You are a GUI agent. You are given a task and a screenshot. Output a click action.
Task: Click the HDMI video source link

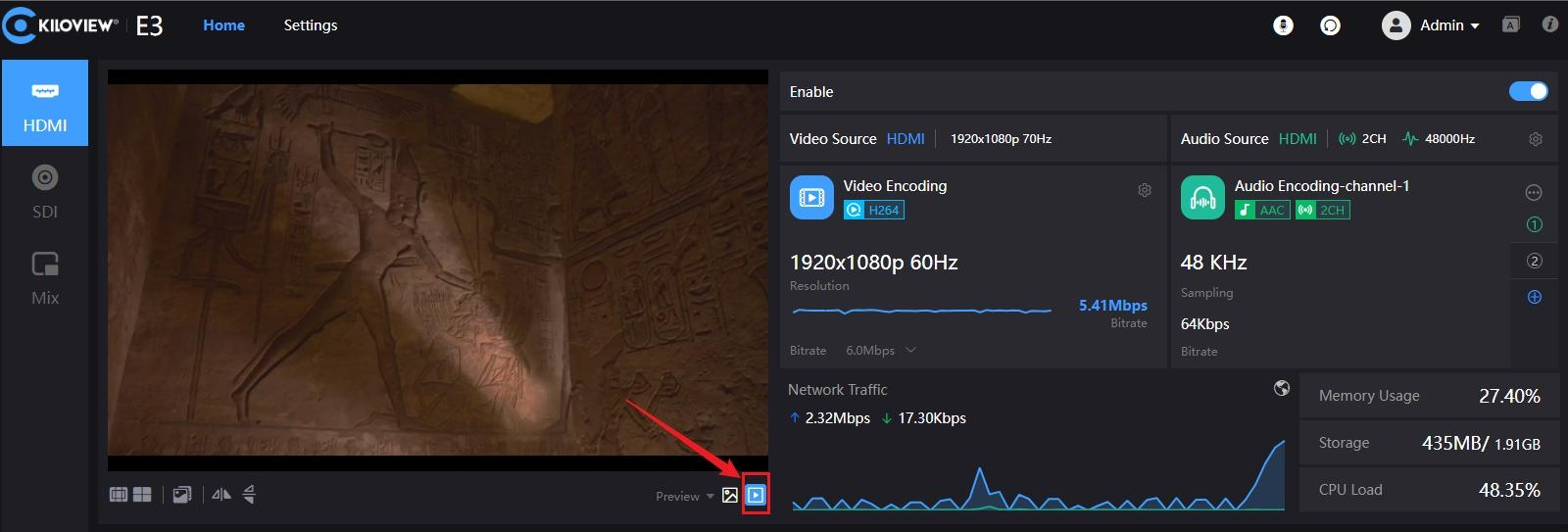[x=906, y=139]
